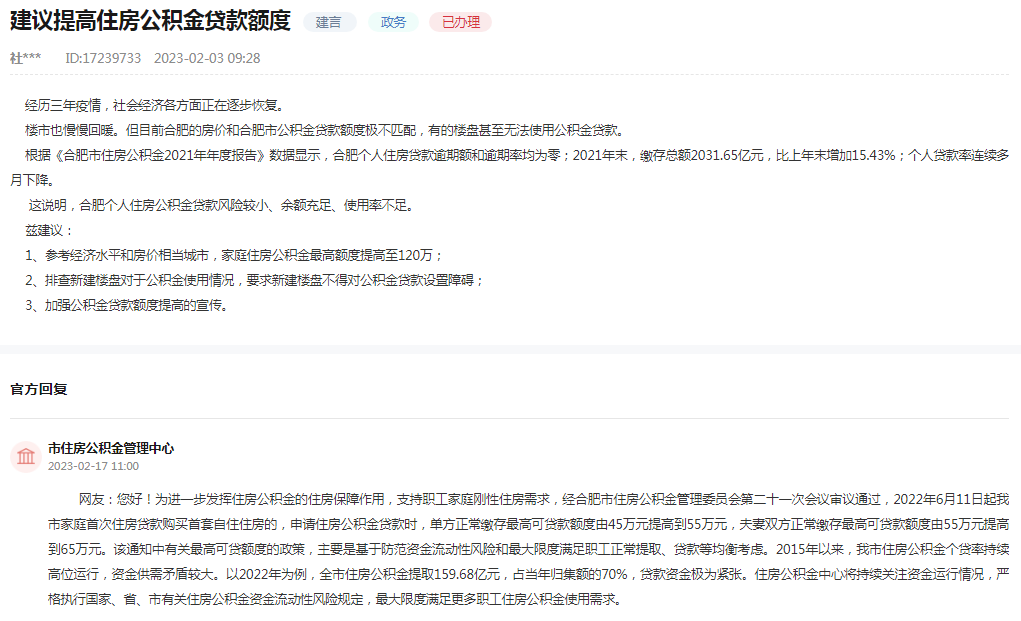Click suggestion 3 加强公积金贷款额度提高的宣传
Viewport: 1021px width, 621px height.
(x=127, y=305)
